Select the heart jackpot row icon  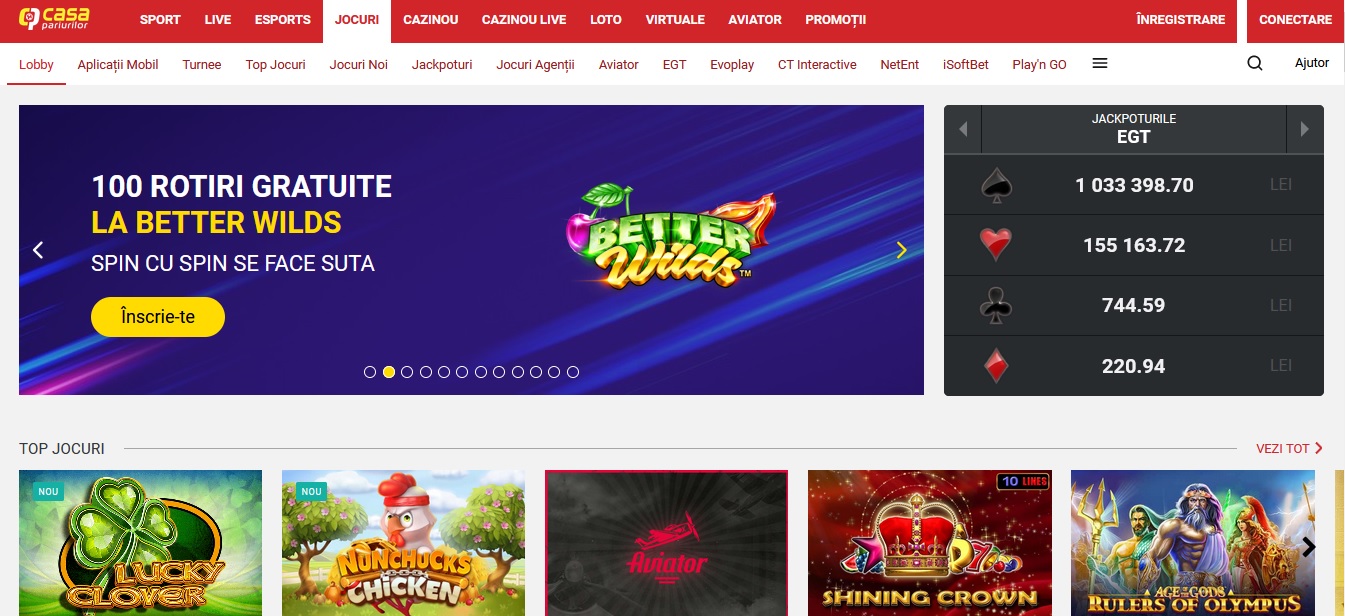point(996,245)
